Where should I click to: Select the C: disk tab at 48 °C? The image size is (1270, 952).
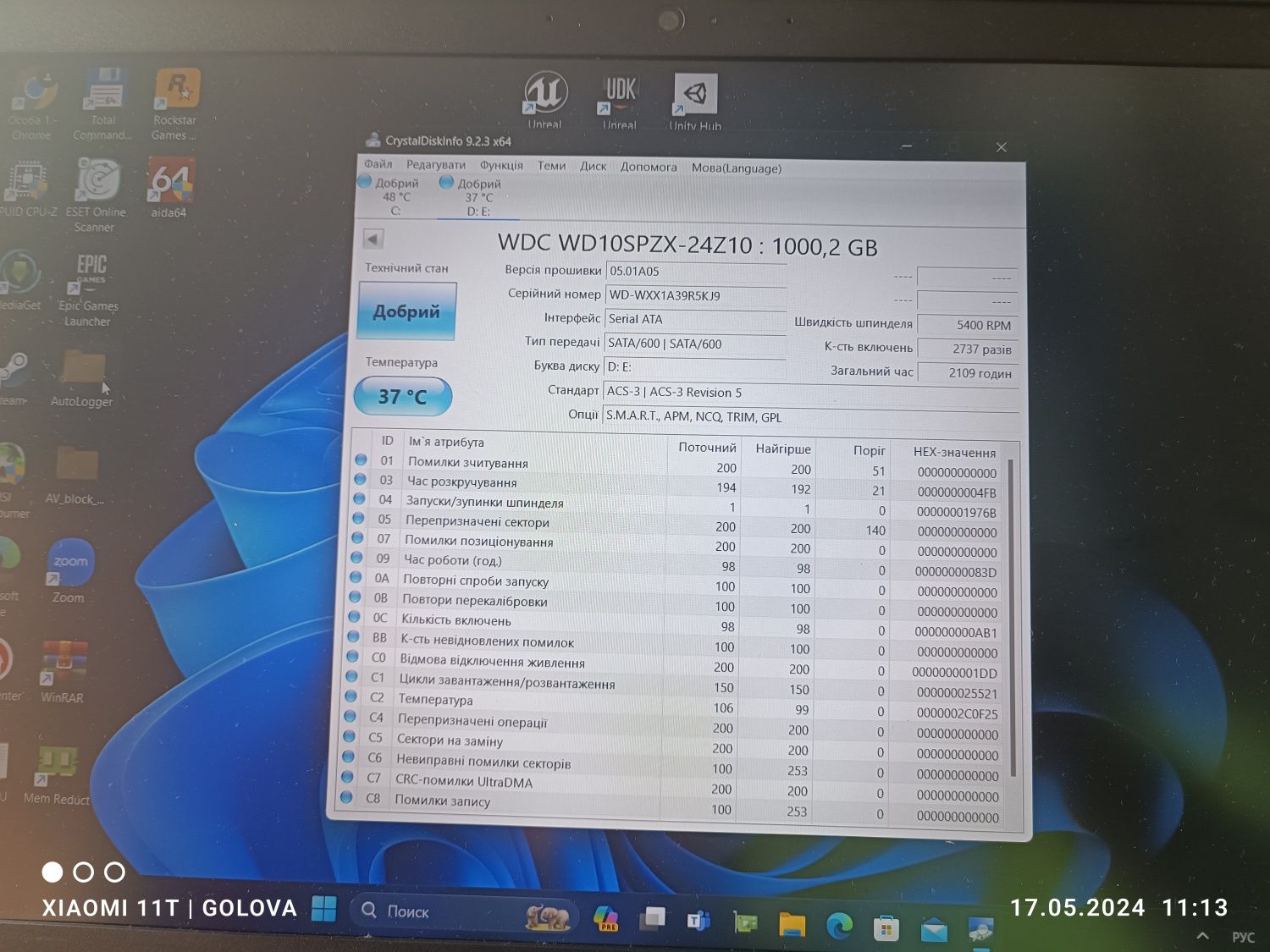(x=390, y=196)
